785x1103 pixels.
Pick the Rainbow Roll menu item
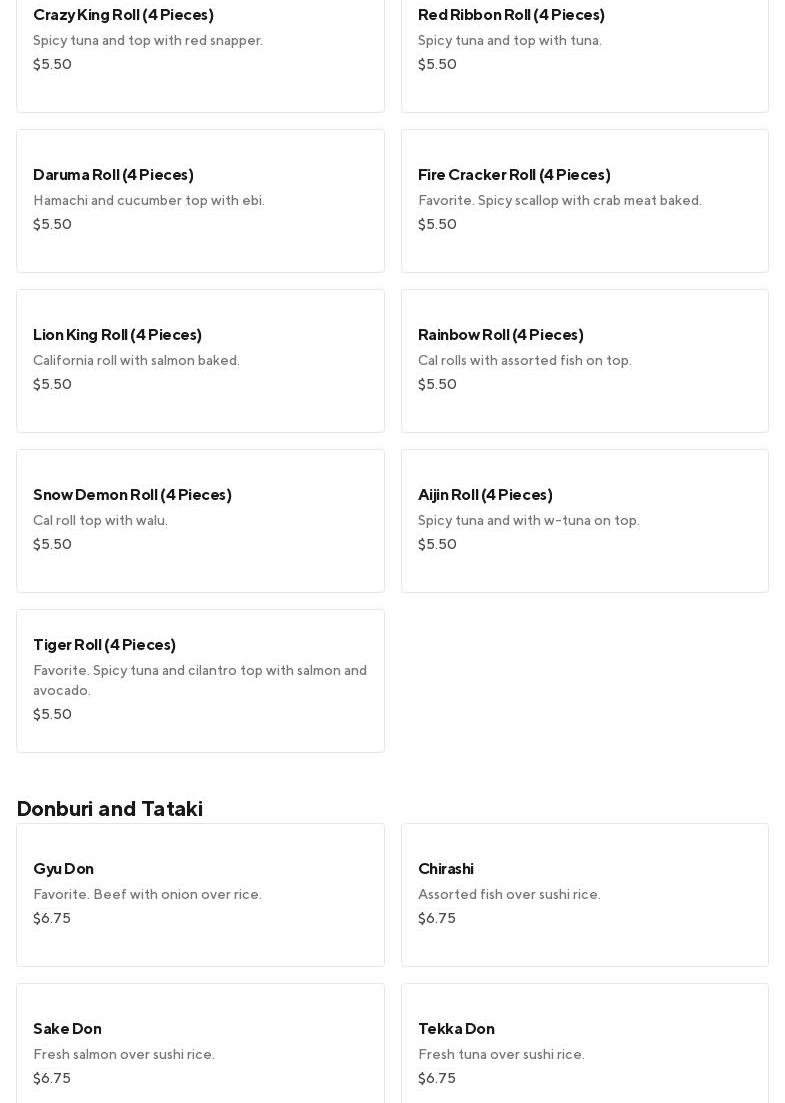click(x=584, y=360)
